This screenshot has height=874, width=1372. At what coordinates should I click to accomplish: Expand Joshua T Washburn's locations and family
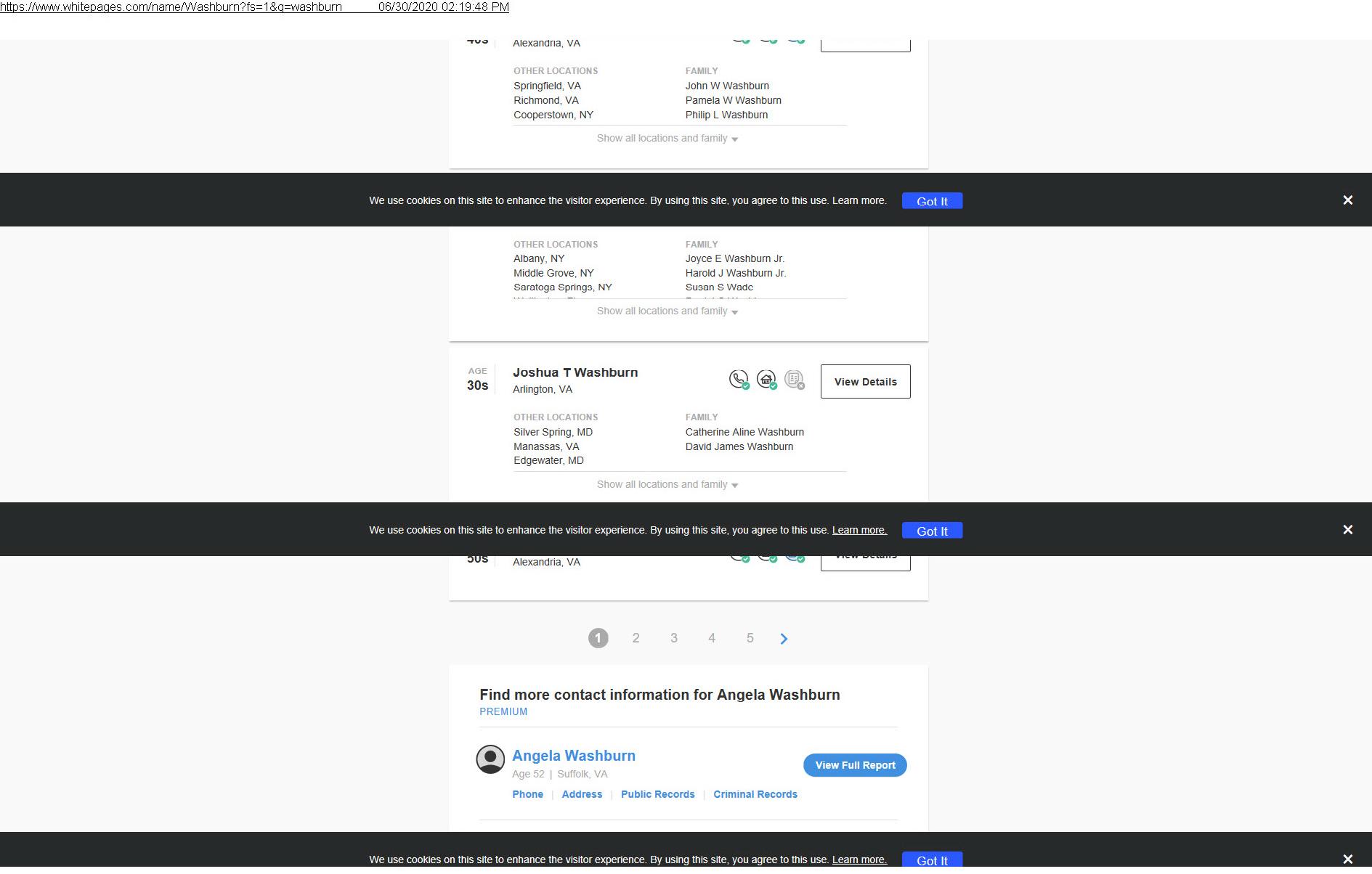pyautogui.click(x=667, y=485)
